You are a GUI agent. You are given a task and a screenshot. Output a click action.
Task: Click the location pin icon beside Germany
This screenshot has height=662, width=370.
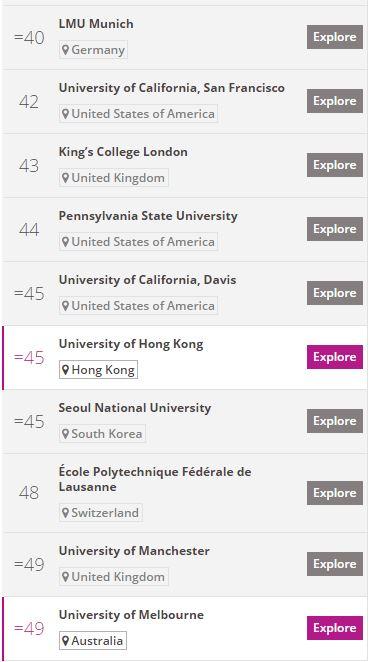tap(65, 50)
